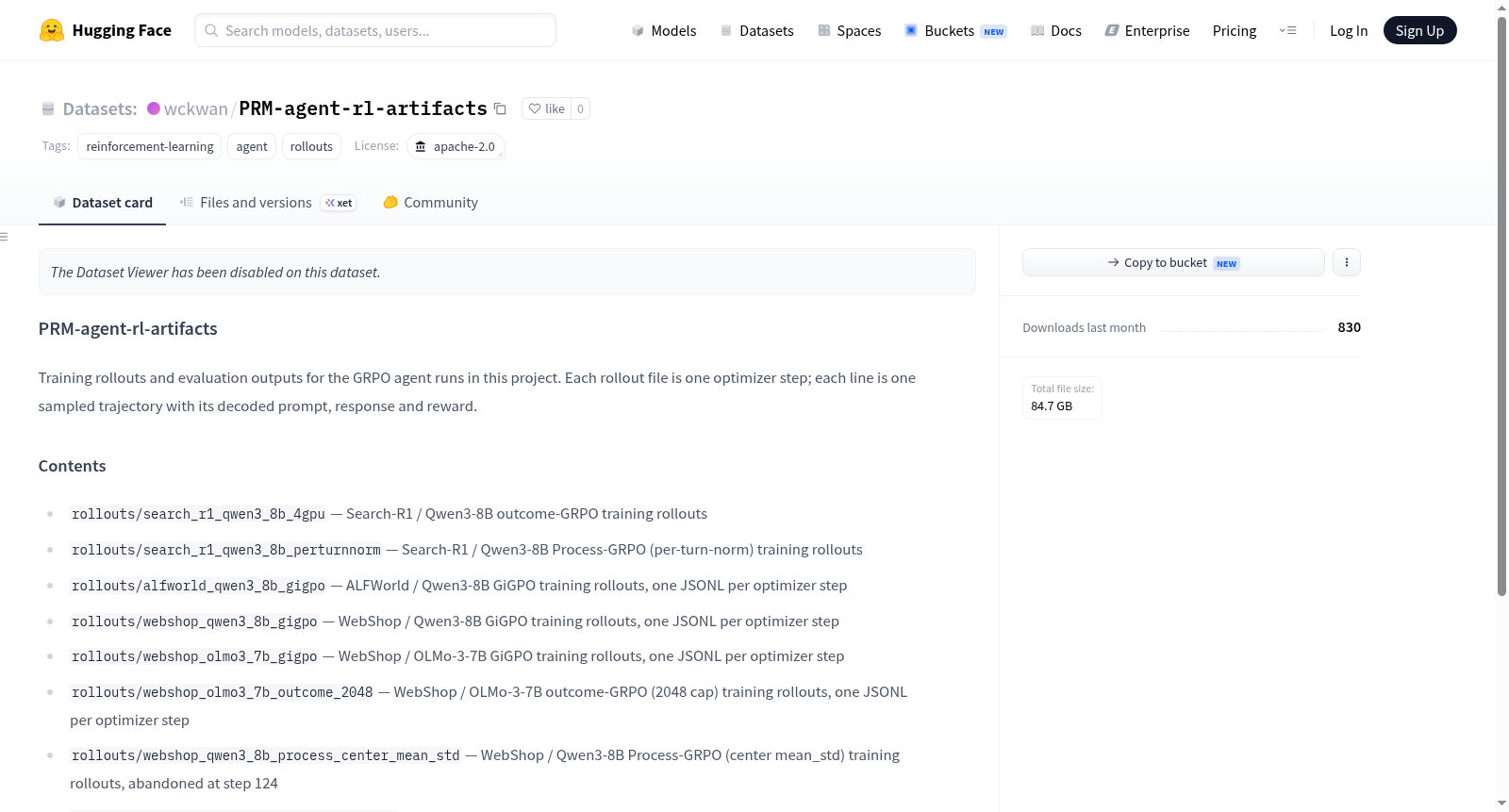Open the PRM-agent-rl-artifacts dataset title link
Screen dimensions: 1509x812
363,108
